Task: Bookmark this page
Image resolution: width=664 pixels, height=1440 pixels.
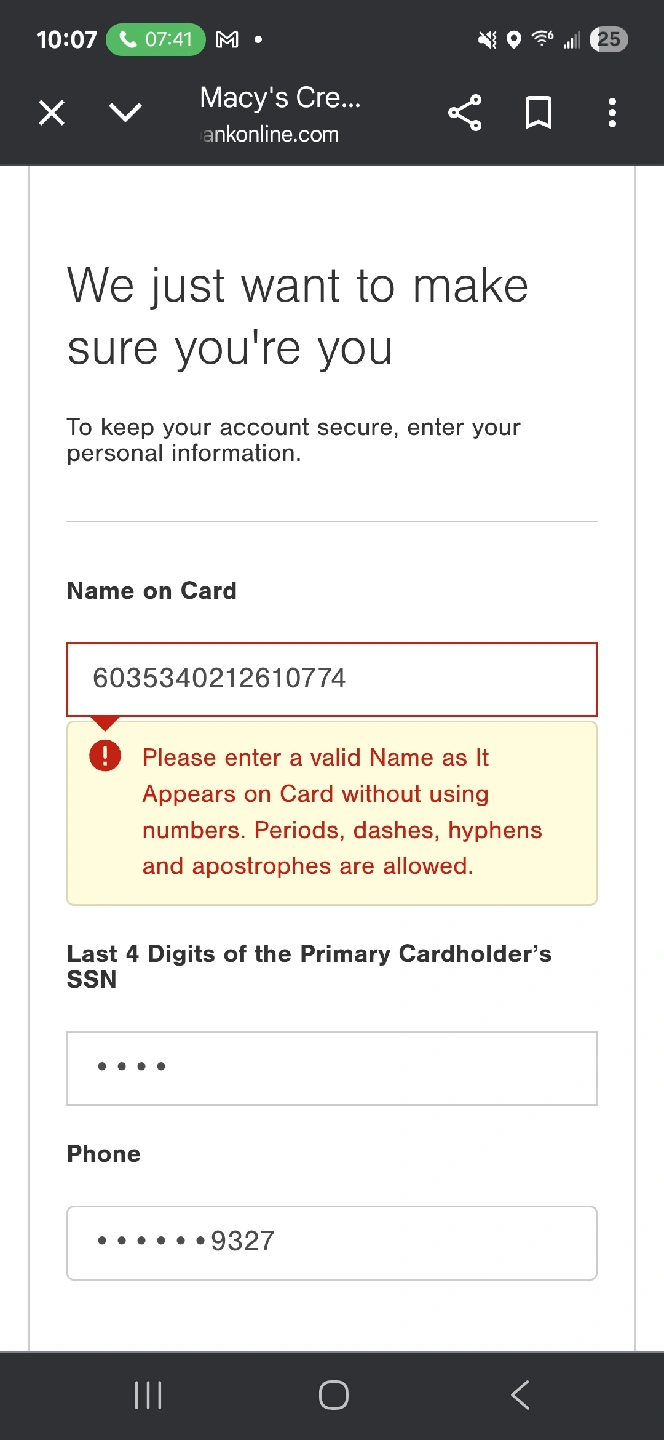Action: click(539, 113)
